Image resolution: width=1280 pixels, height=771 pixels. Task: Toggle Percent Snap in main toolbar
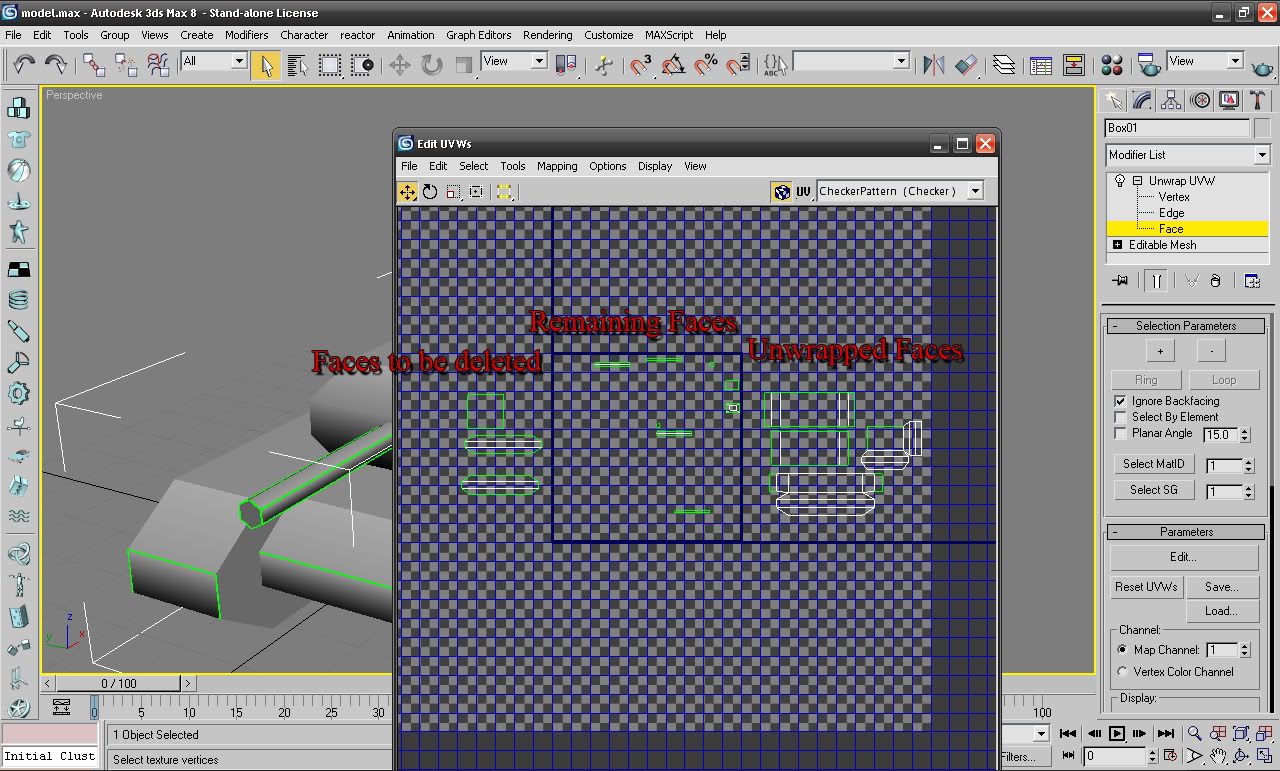click(x=706, y=65)
